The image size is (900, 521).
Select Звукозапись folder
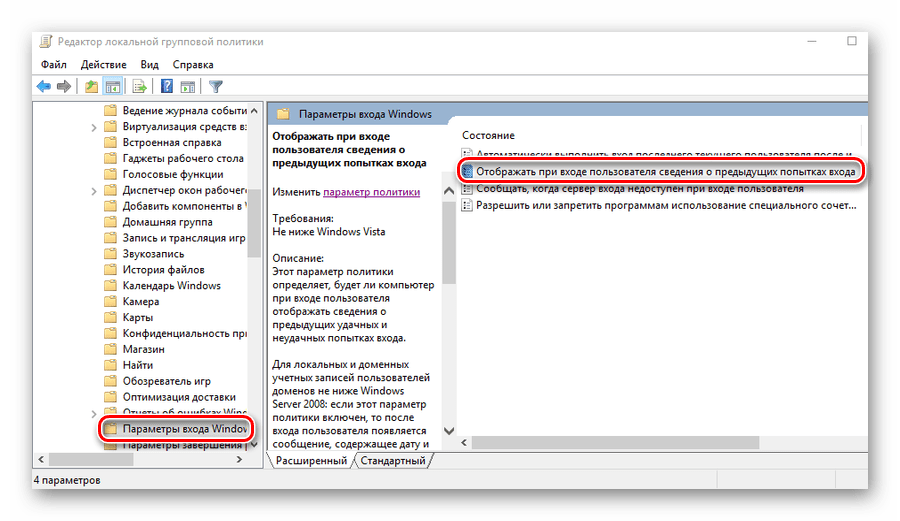click(145, 254)
